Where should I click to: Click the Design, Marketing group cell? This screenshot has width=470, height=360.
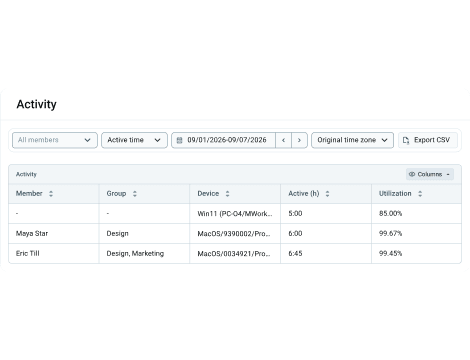144,253
